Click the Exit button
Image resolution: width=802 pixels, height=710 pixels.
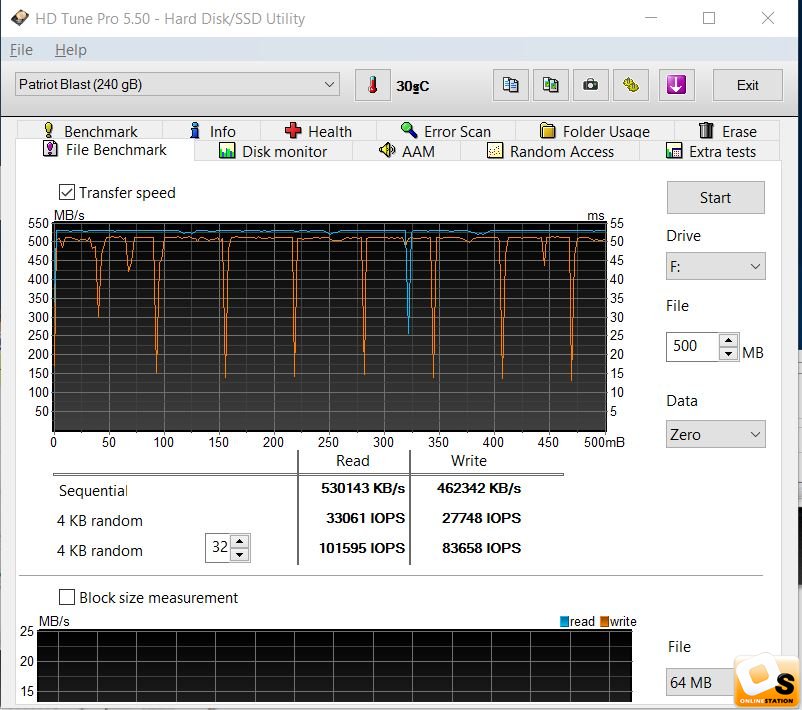tap(747, 85)
